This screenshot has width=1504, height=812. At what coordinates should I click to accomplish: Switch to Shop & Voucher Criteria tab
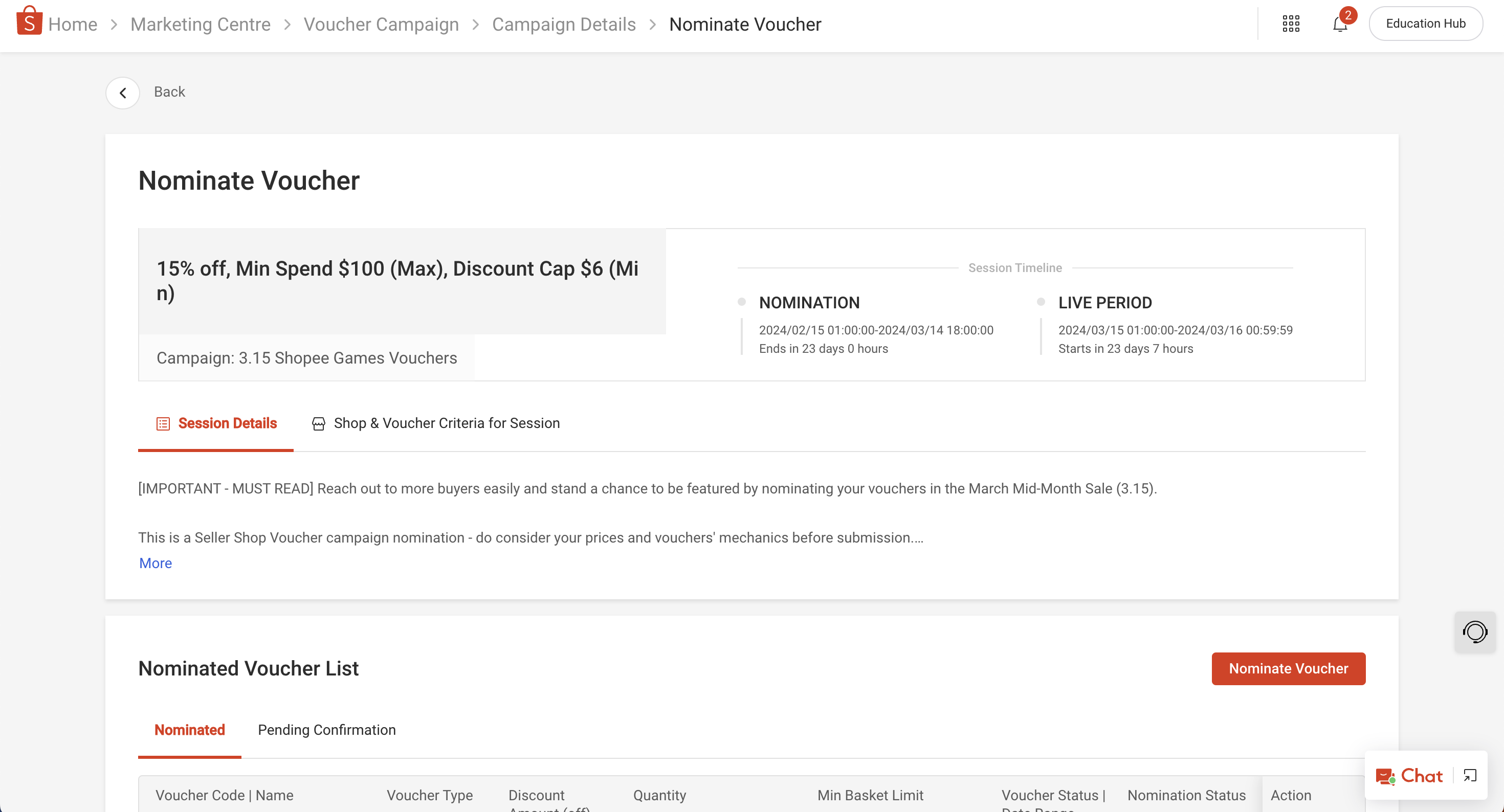446,423
